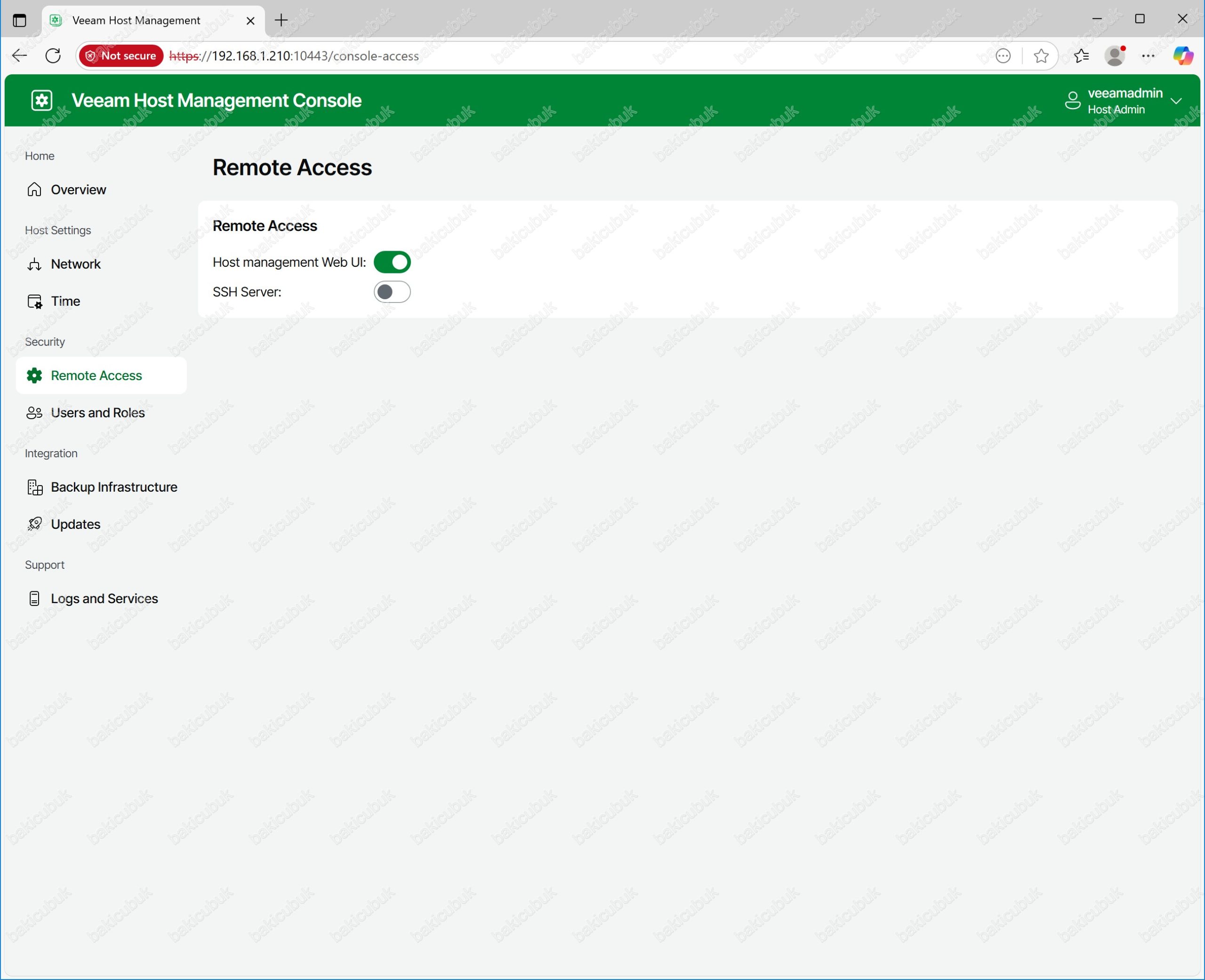The width and height of the screenshot is (1205, 980).
Task: Enable the SSH Server toggle
Action: [392, 293]
